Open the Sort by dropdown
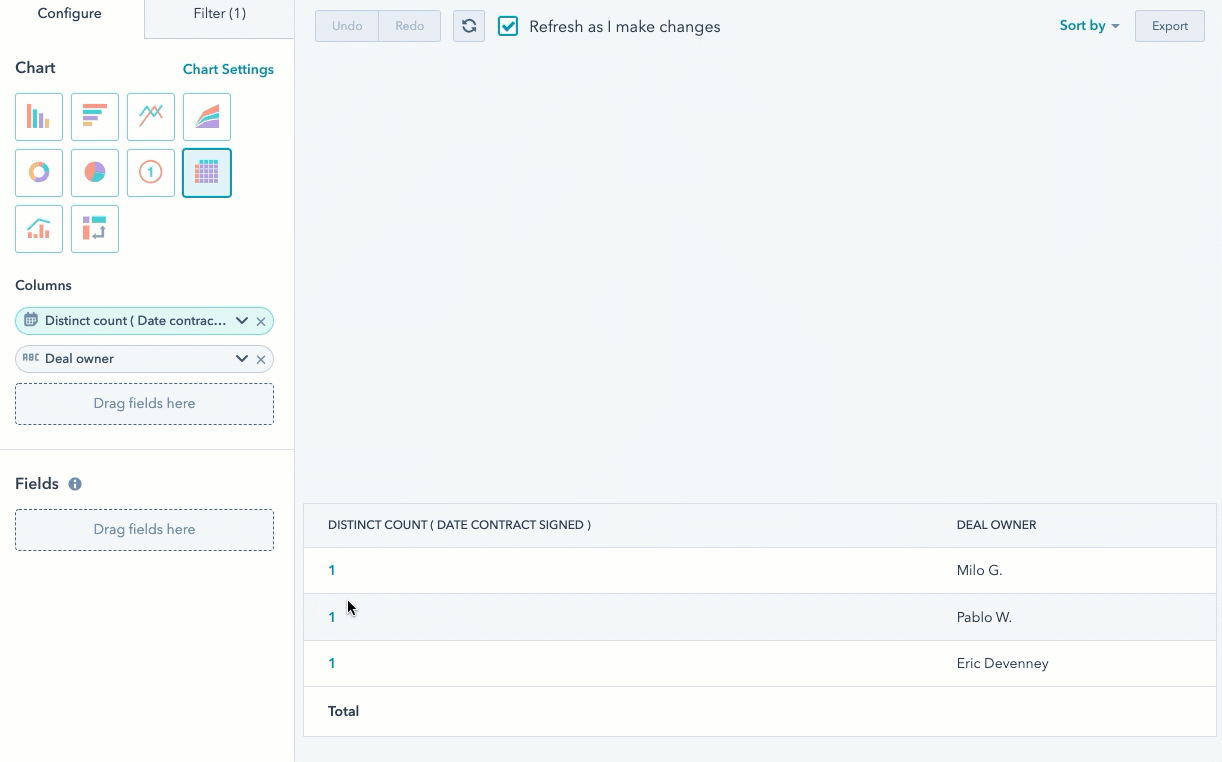 pos(1088,25)
